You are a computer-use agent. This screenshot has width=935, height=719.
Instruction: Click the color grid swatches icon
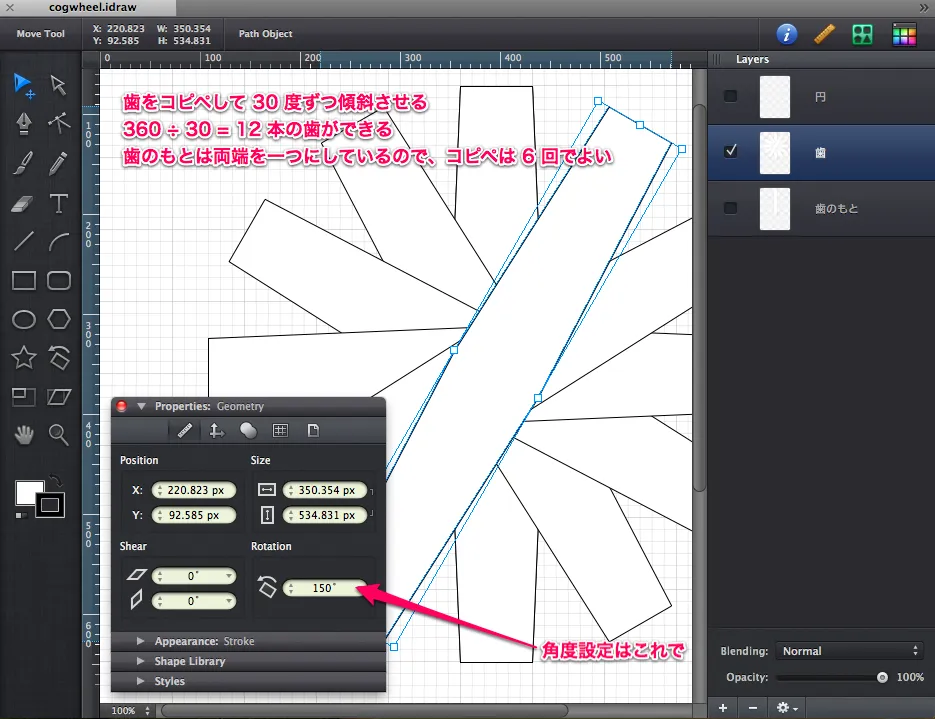[904, 34]
